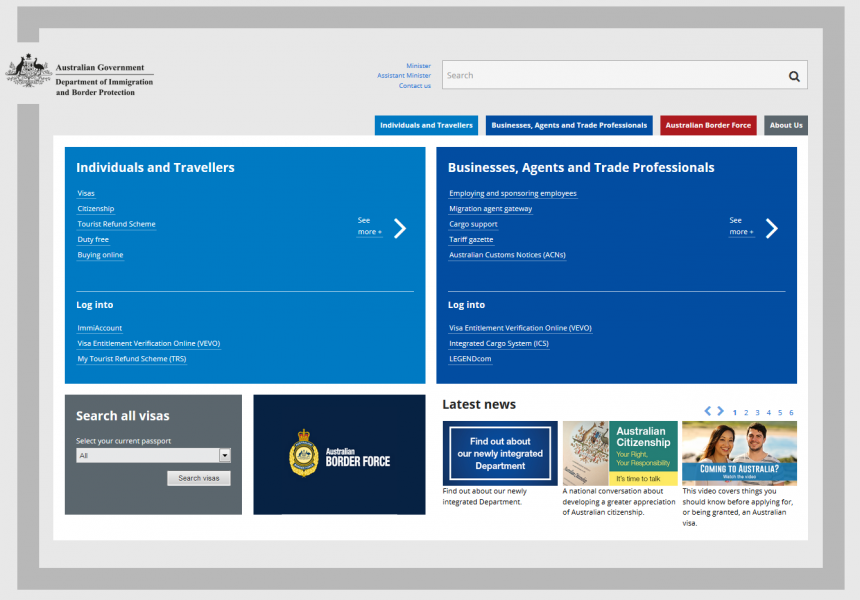The height and width of the screenshot is (600, 860).
Task: Click the Businesses panel right chevron arrow
Action: point(771,228)
